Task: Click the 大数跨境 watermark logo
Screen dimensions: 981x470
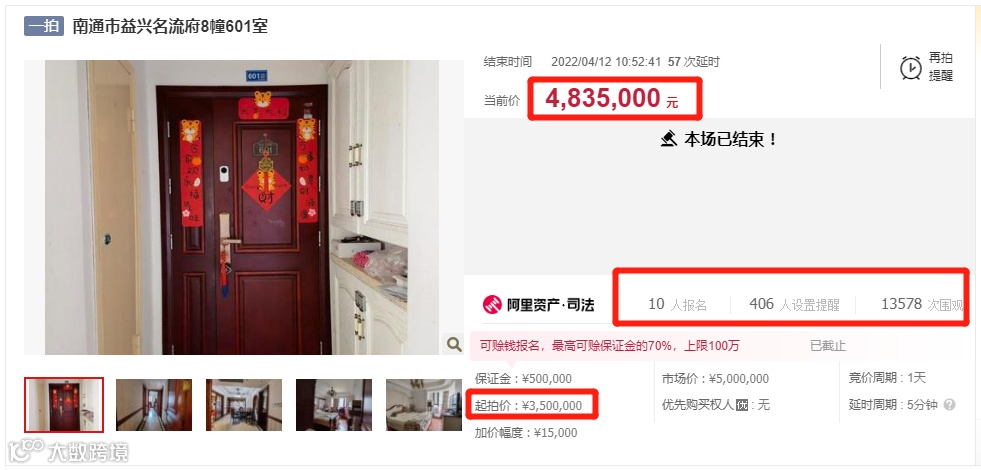Action: (x=68, y=450)
